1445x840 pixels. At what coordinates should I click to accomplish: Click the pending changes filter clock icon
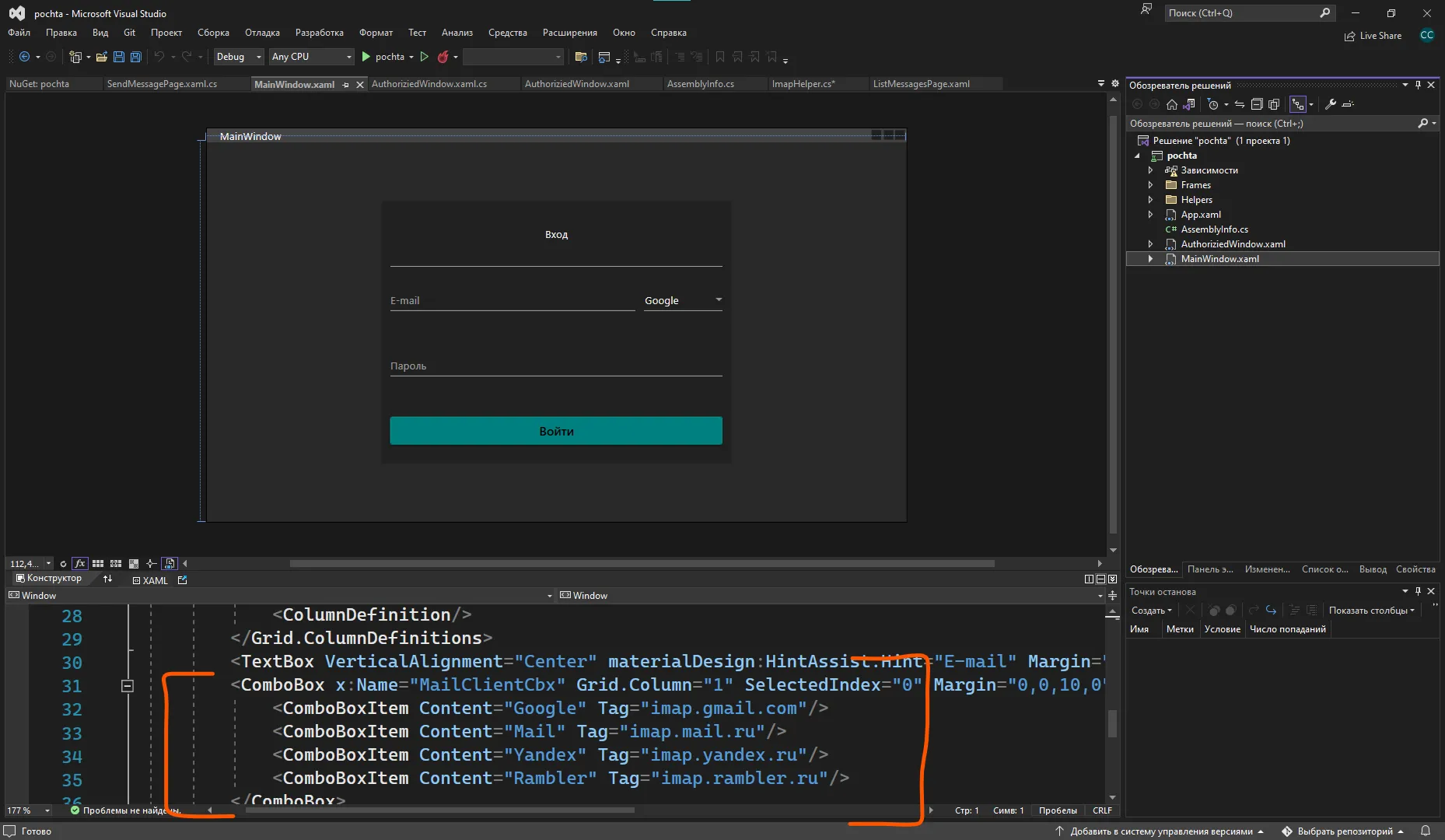[x=1212, y=104]
